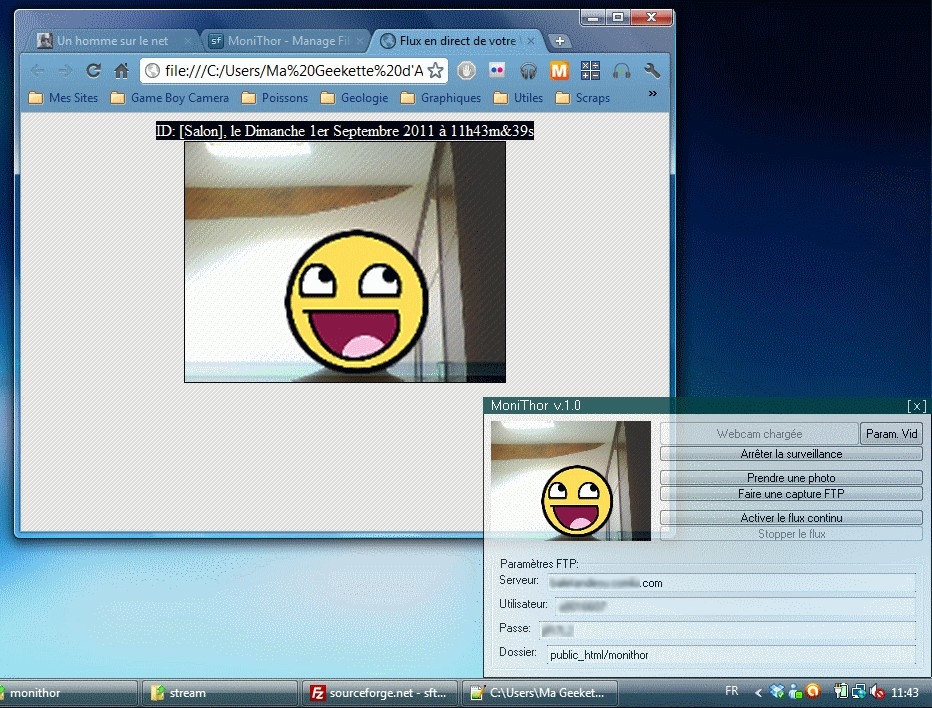Open the Scraps bookmark folder

click(x=582, y=97)
